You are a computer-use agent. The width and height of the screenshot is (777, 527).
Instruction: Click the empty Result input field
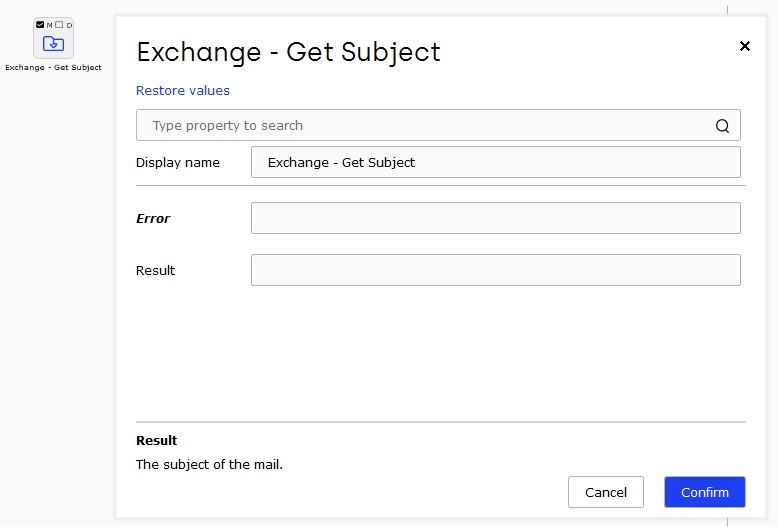coord(496,270)
